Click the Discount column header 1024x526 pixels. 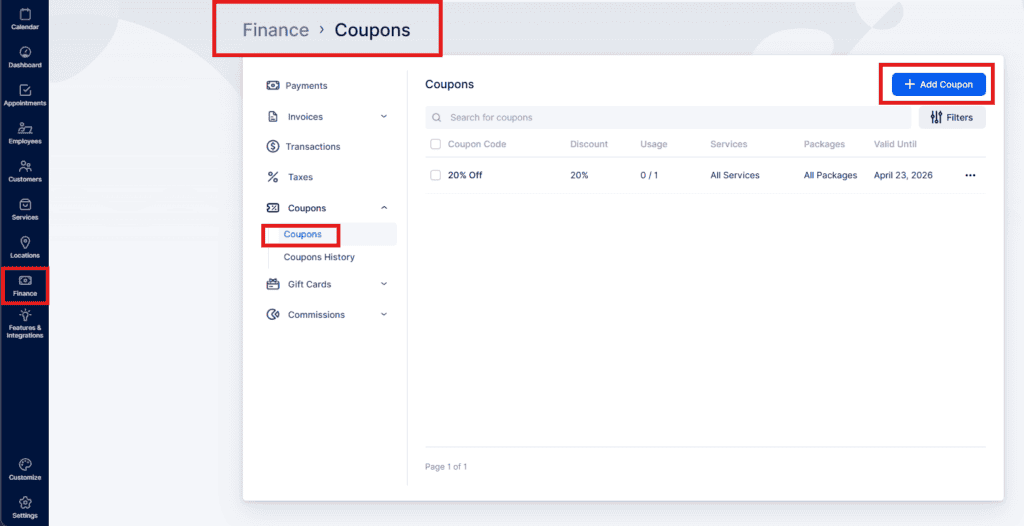(x=589, y=144)
